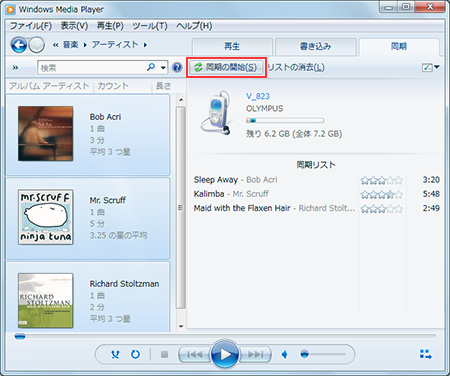Sort by カウント column header
Image resolution: width=450 pixels, height=376 pixels.
pos(122,86)
